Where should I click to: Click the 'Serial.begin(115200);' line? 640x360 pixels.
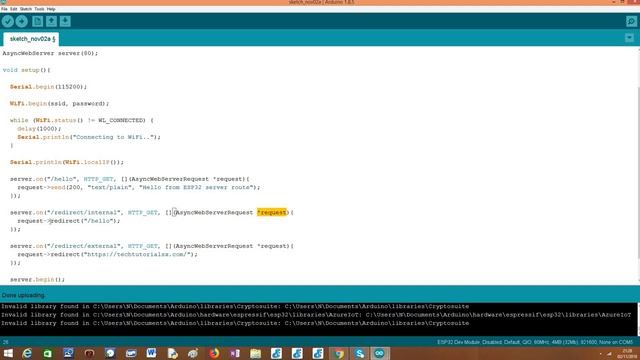(49, 87)
